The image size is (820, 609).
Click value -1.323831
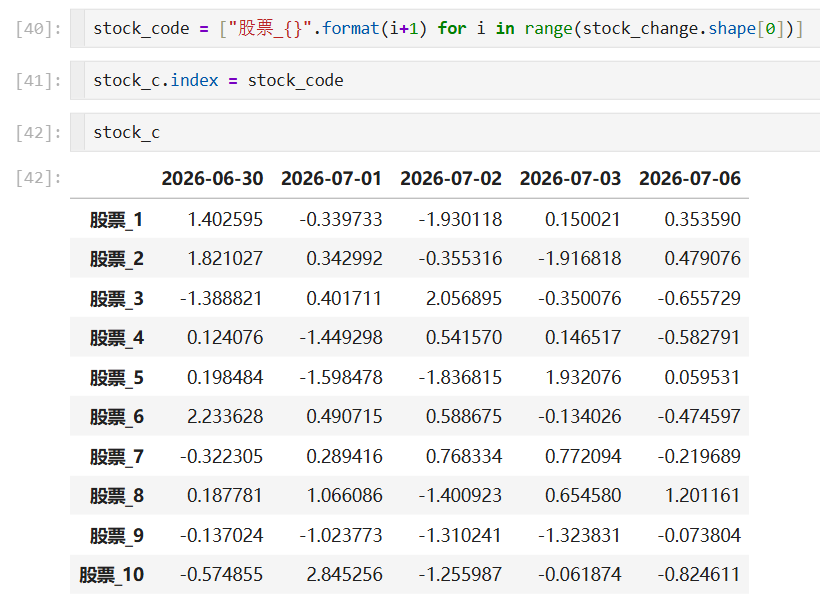[579, 535]
